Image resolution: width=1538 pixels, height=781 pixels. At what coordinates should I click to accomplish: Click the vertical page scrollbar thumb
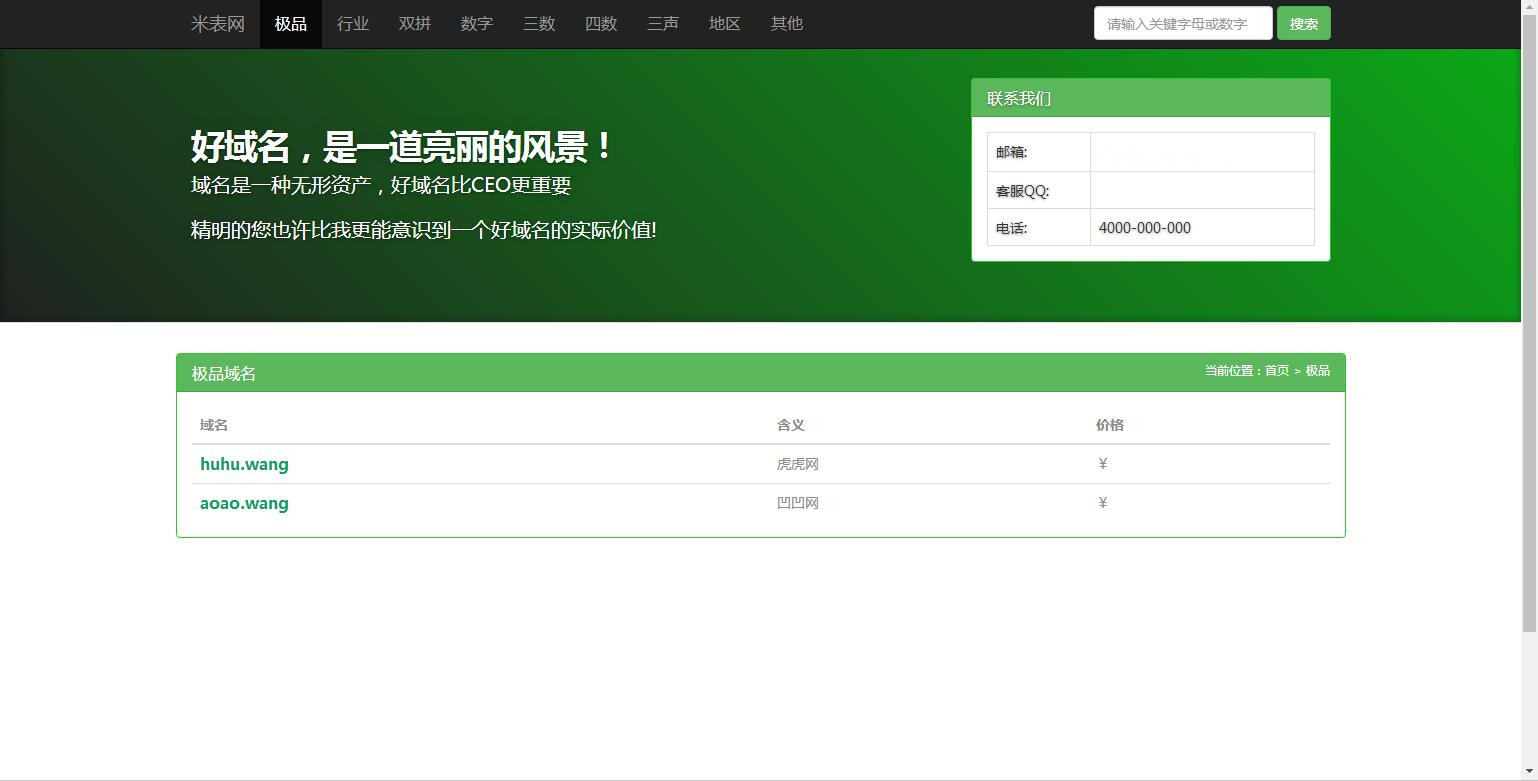[x=1529, y=323]
